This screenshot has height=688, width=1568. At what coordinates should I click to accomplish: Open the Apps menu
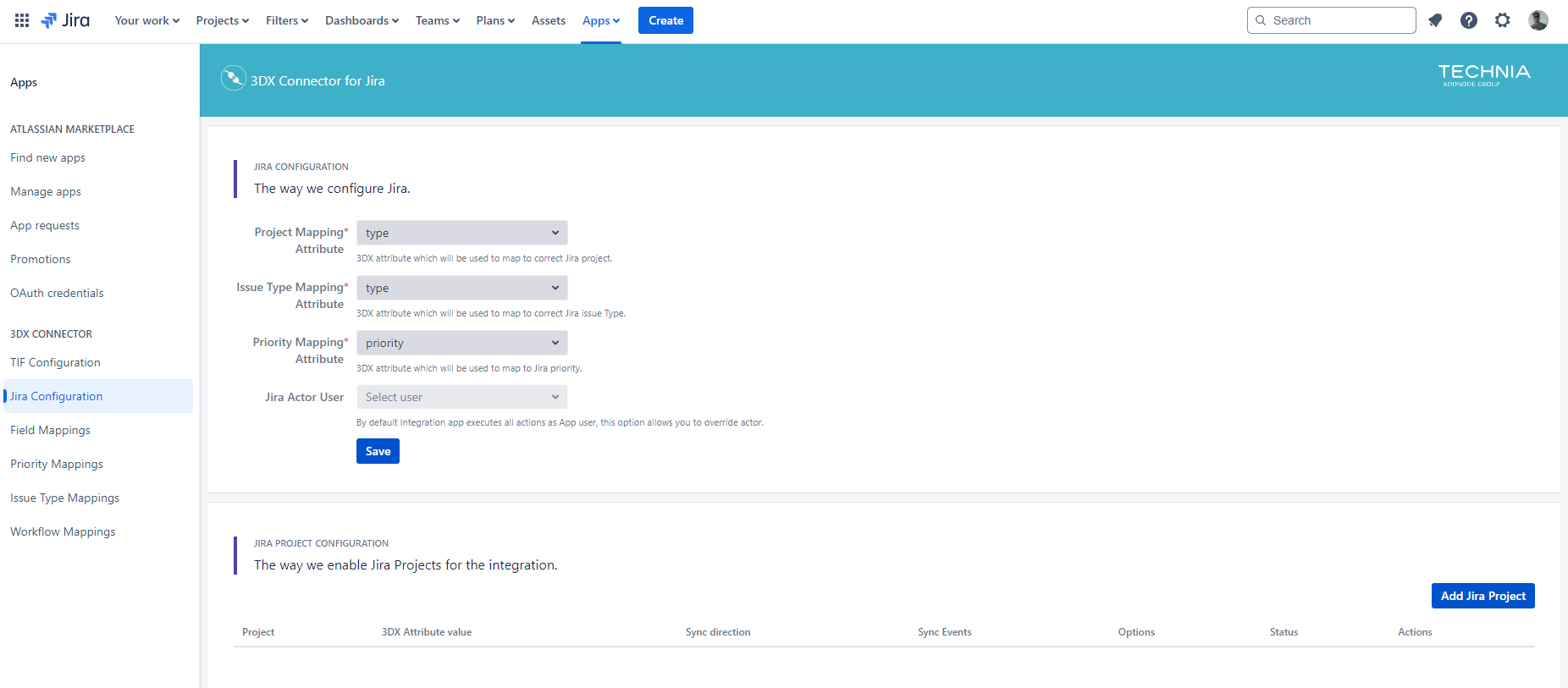[601, 20]
